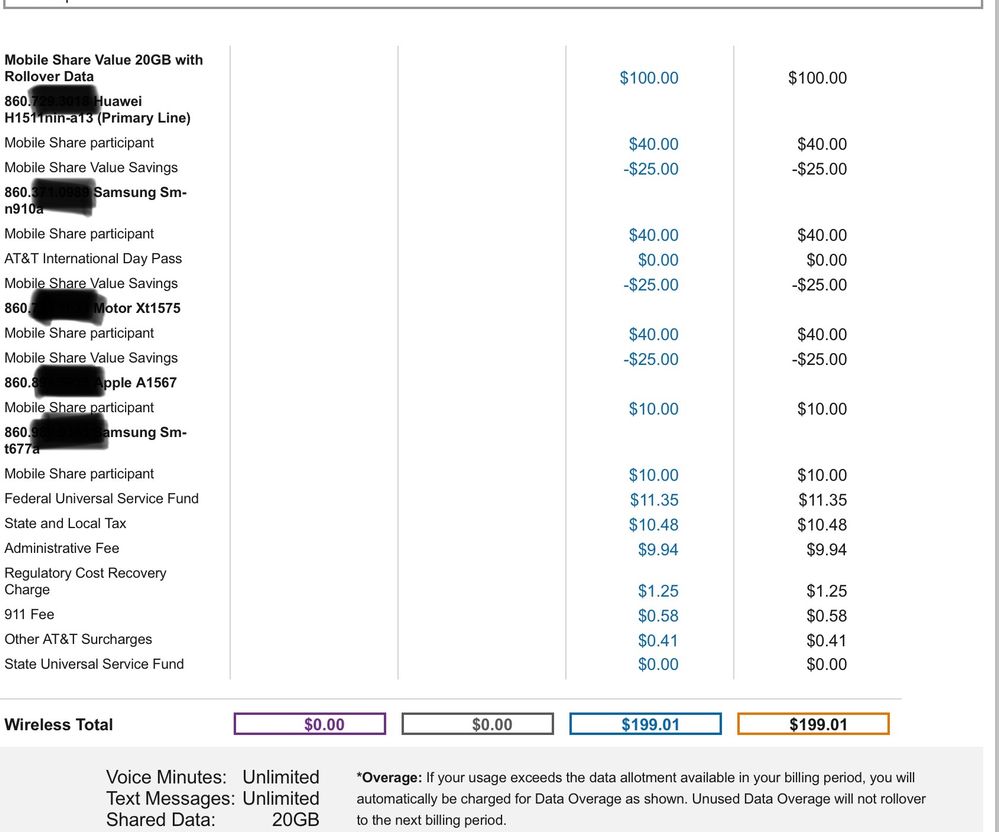The height and width of the screenshot is (832, 999).
Task: Click blue $10.00 charge under Apple A1567 line
Action: [x=653, y=409]
